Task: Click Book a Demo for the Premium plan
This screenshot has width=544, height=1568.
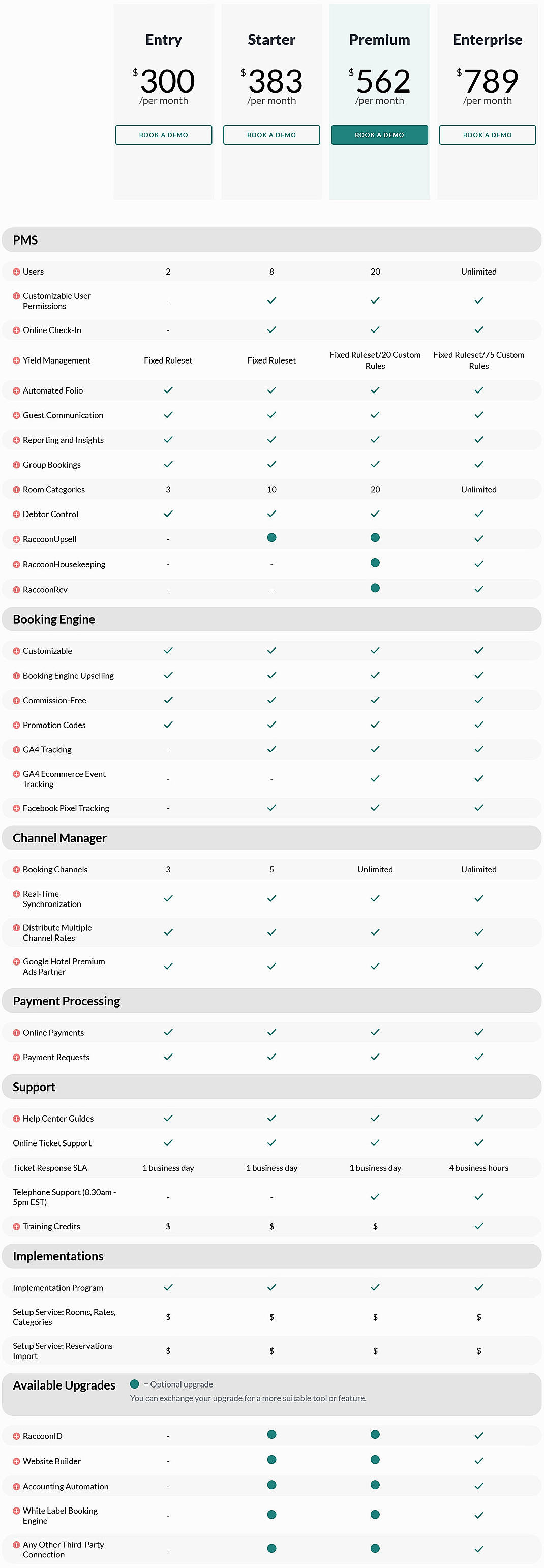Action: [x=379, y=135]
